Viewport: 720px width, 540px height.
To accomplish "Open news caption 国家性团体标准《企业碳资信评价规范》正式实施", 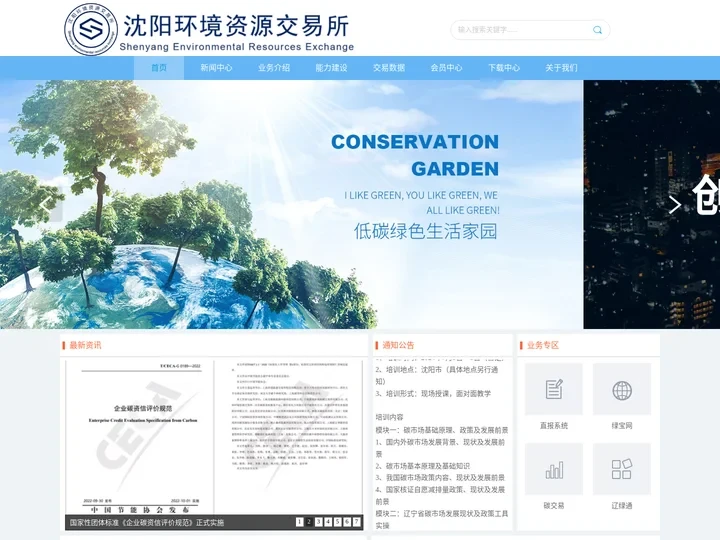I will pos(147,523).
